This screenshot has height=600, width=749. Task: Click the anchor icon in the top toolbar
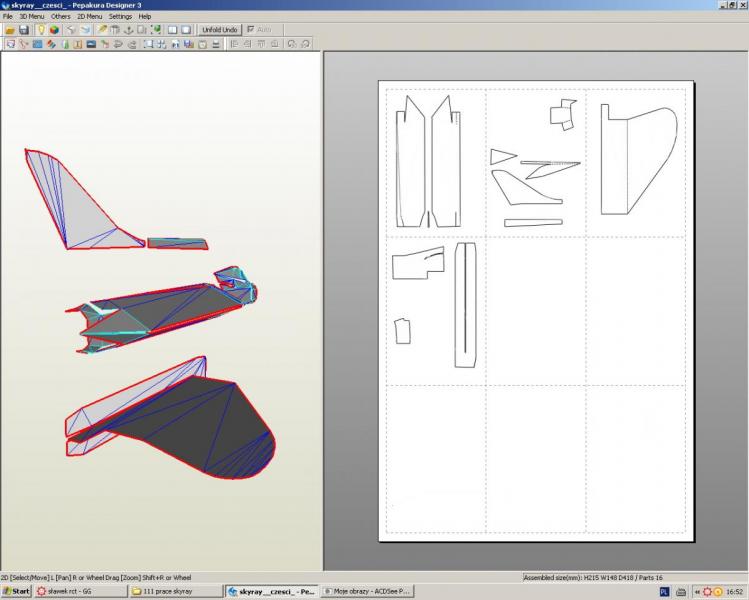[x=128, y=30]
